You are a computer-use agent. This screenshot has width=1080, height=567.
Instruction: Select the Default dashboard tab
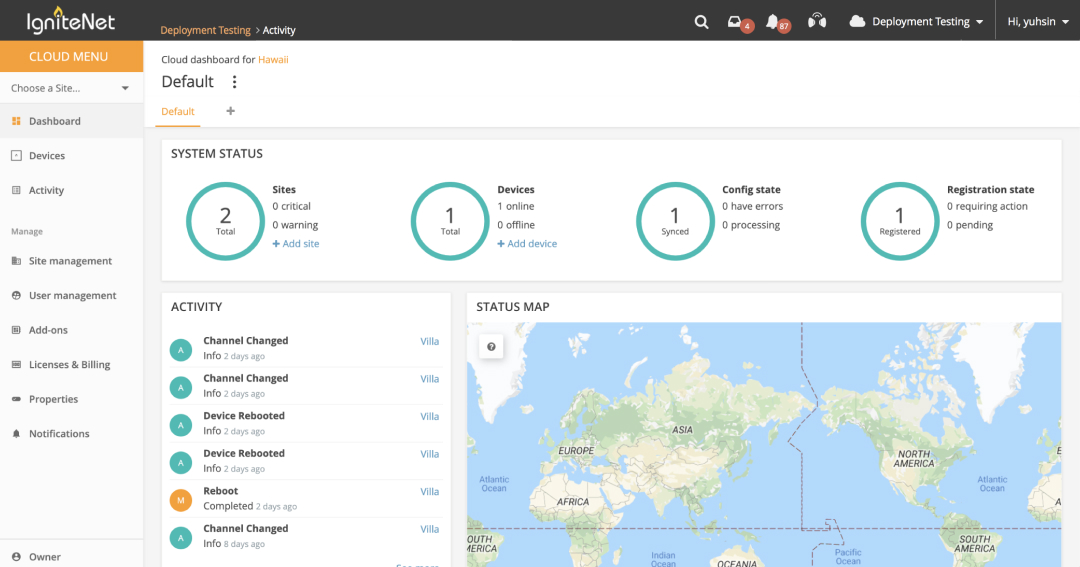(x=178, y=112)
